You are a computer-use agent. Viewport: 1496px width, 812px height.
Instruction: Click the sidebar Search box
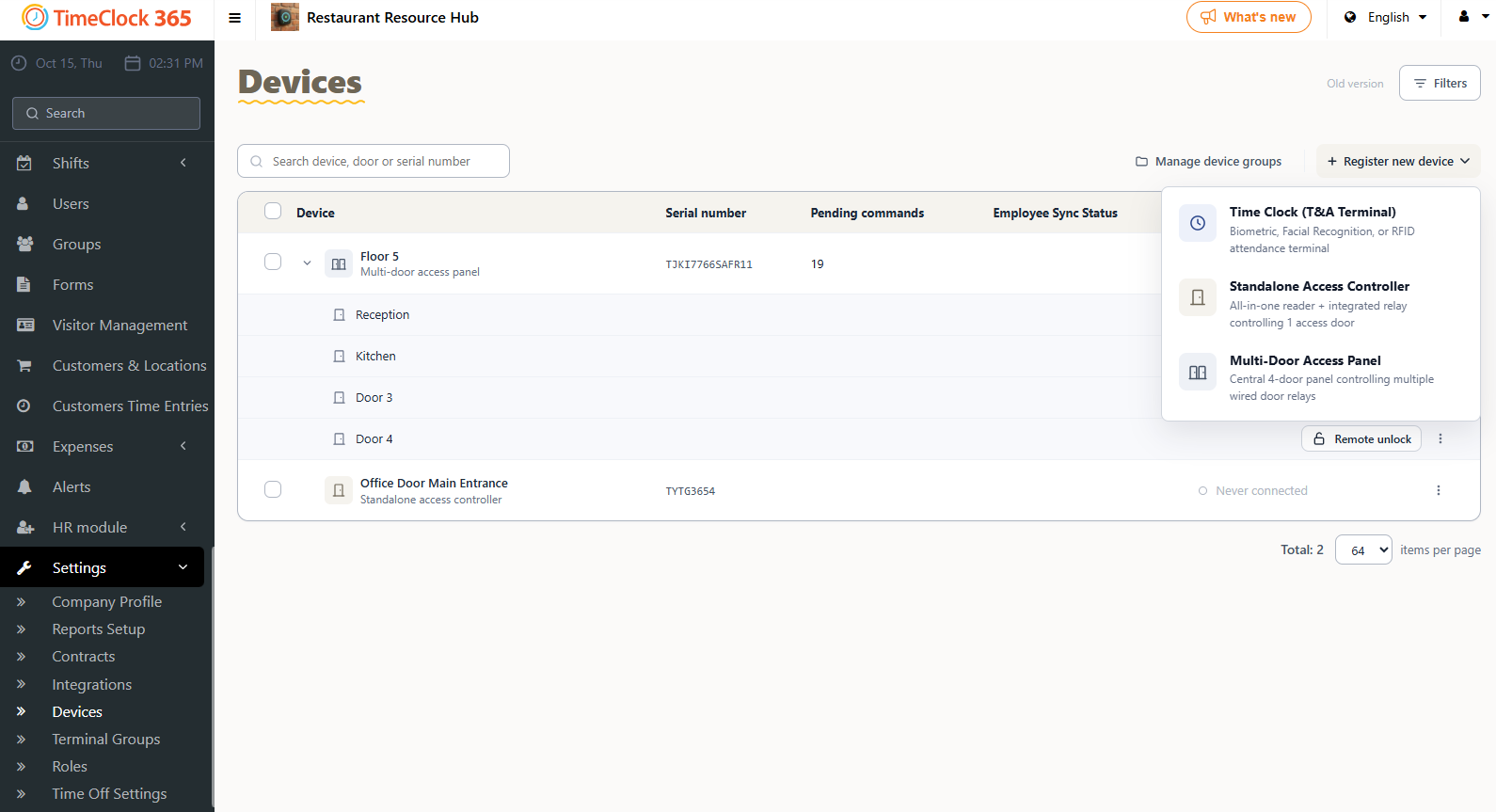pyautogui.click(x=106, y=113)
